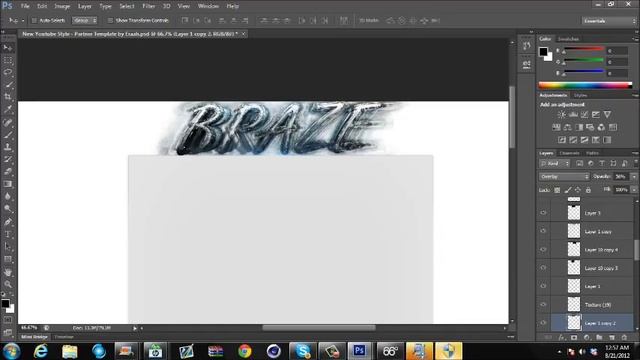
Task: Filter layers by type layers
Action: click(x=602, y=163)
